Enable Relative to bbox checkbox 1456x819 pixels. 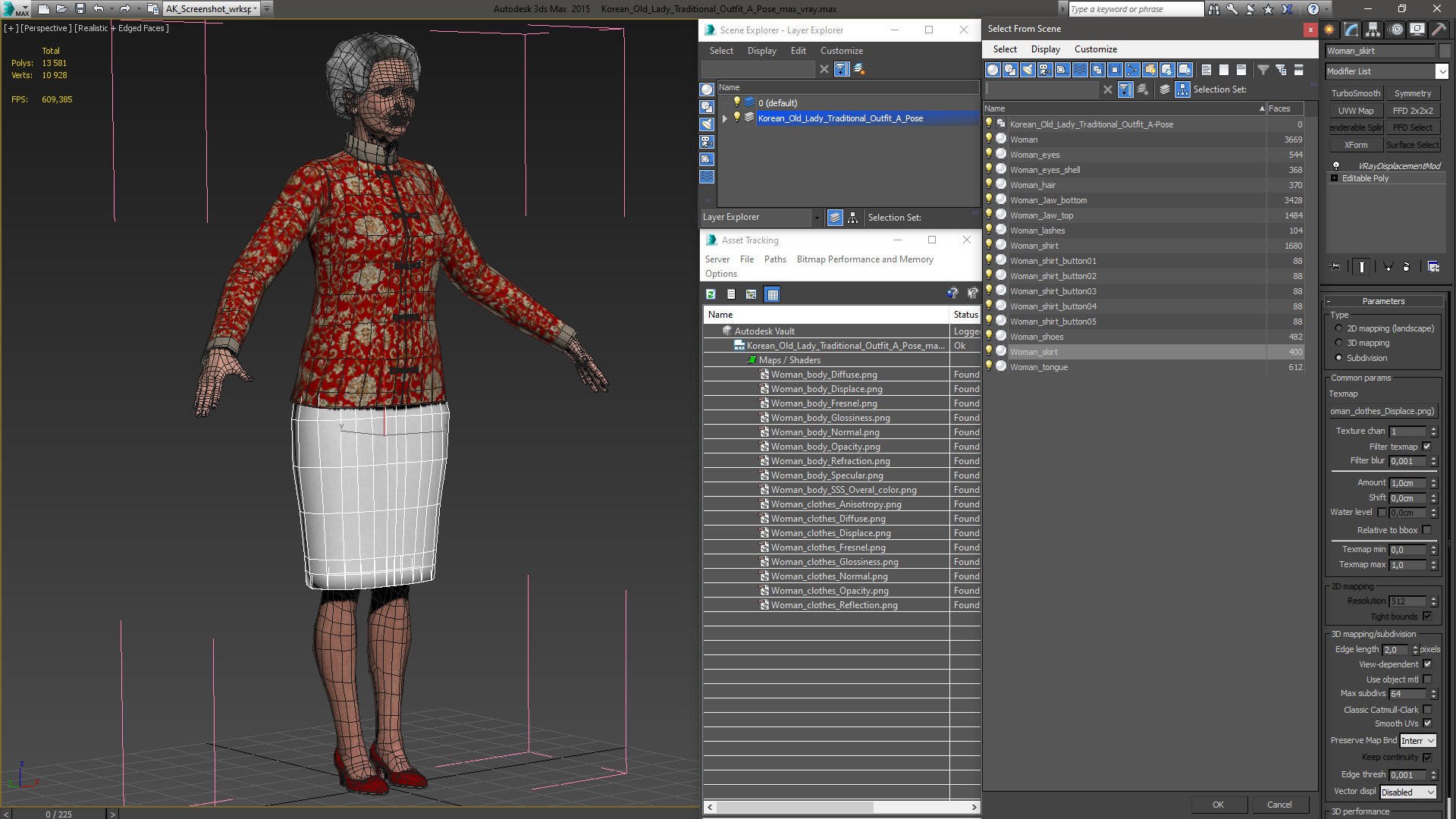coord(1426,530)
